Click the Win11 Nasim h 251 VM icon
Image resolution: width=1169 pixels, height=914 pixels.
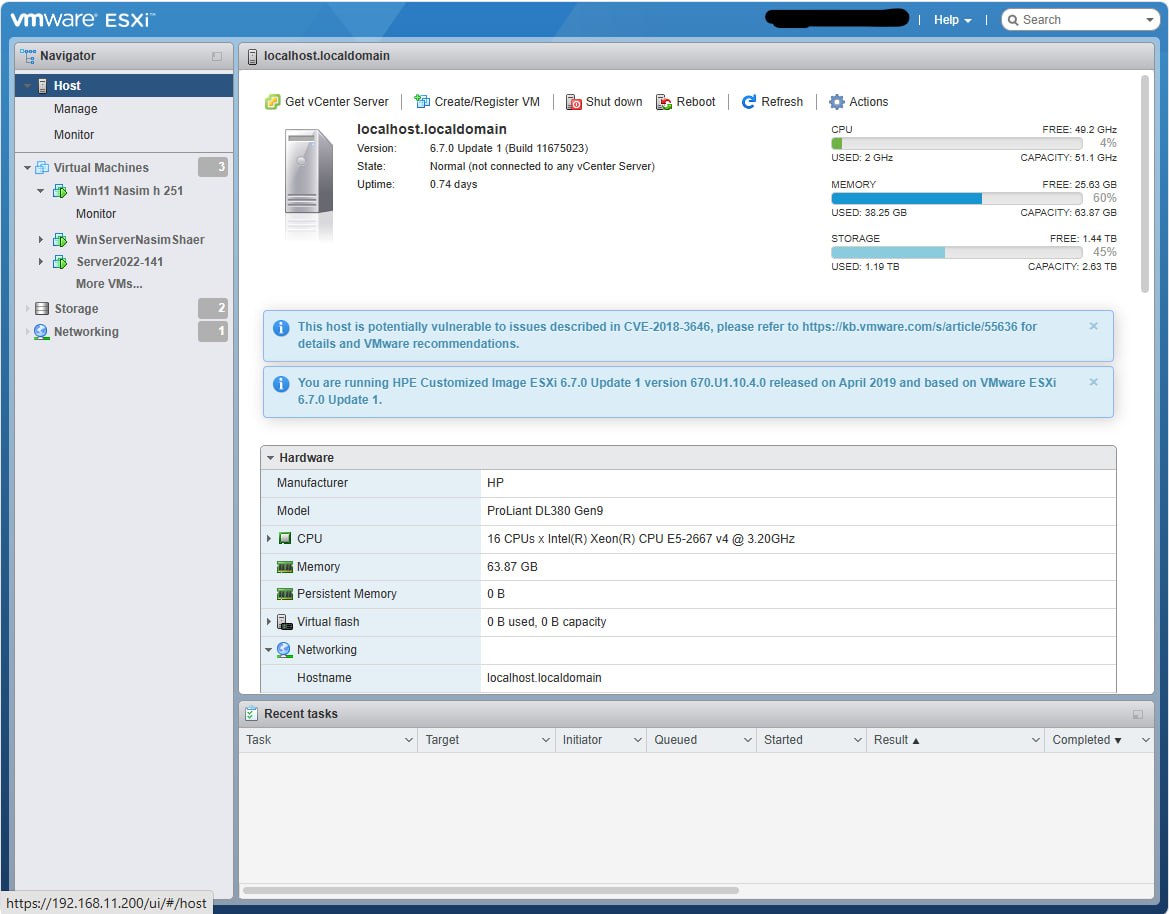tap(60, 192)
